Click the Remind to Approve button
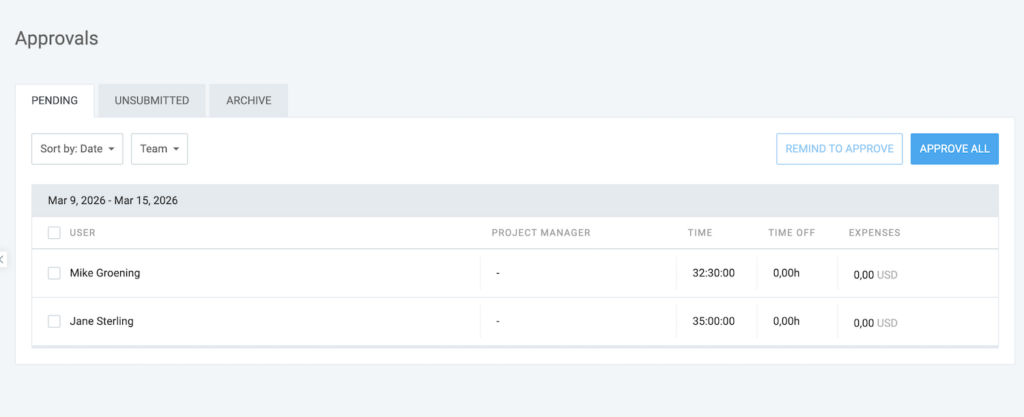Screen dimensions: 1024x417 [x=839, y=149]
